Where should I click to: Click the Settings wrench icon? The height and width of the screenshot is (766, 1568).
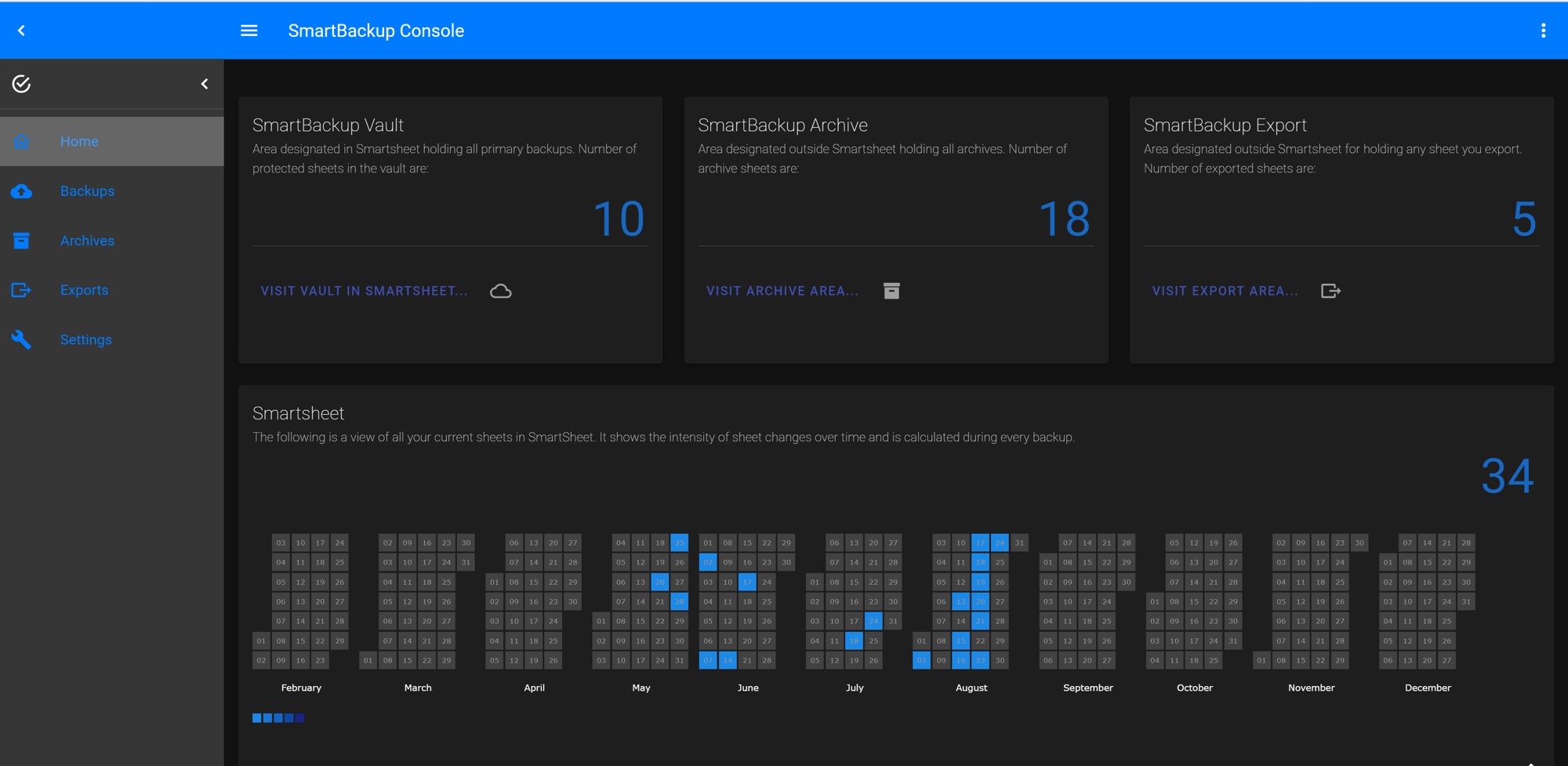21,339
